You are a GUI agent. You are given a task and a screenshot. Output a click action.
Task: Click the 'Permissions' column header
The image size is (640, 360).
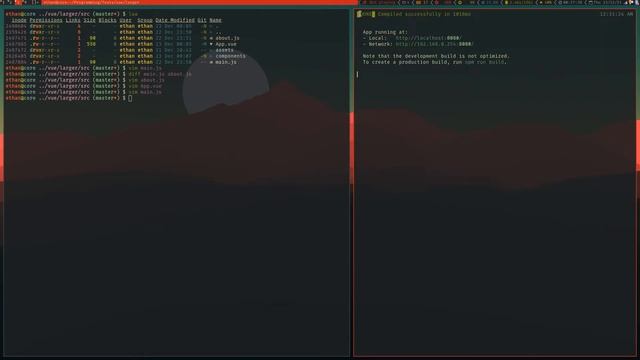46,20
